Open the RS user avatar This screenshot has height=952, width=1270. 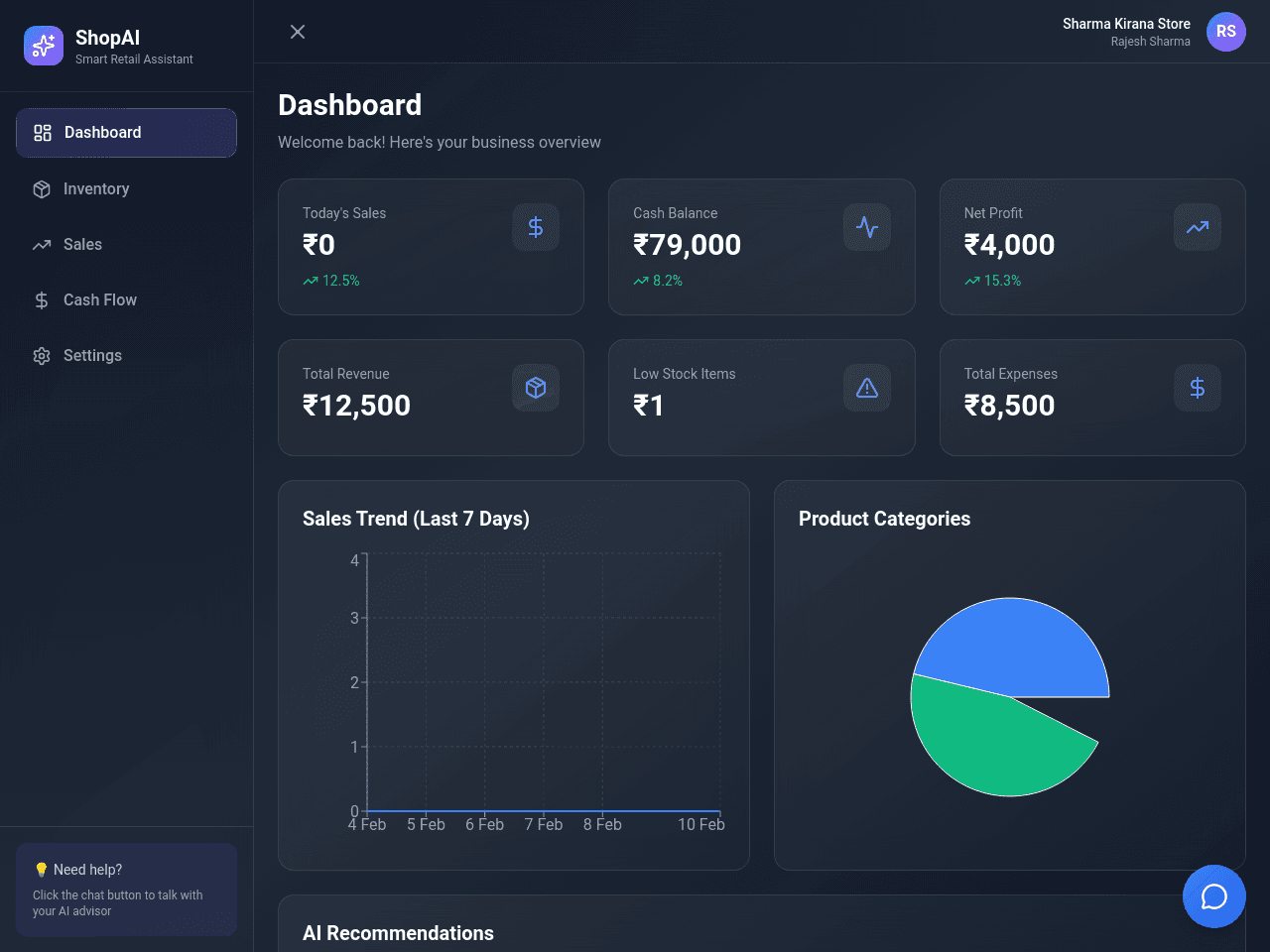[1226, 32]
